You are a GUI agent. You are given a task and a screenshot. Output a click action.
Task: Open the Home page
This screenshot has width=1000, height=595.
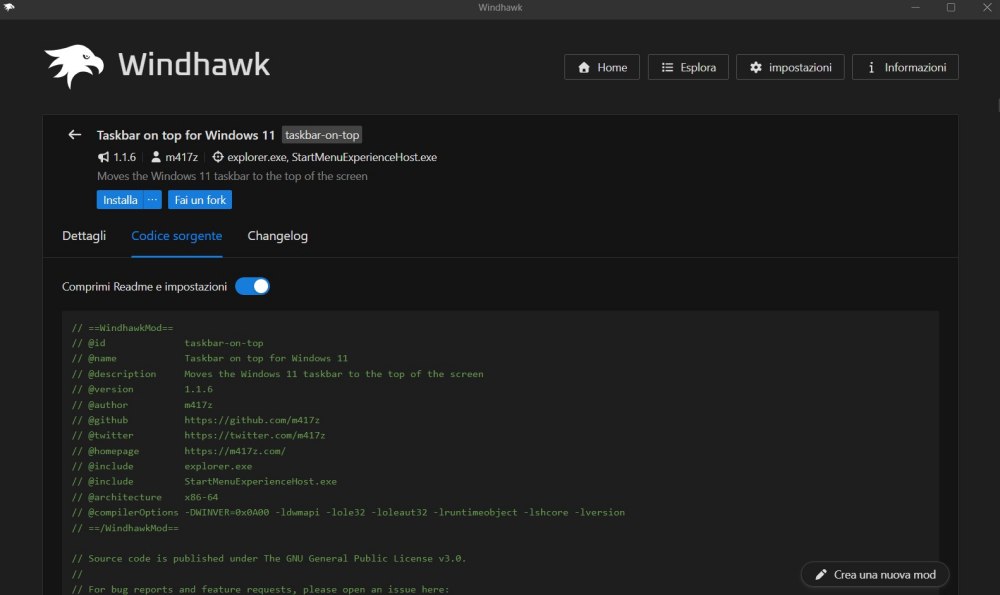click(x=602, y=67)
